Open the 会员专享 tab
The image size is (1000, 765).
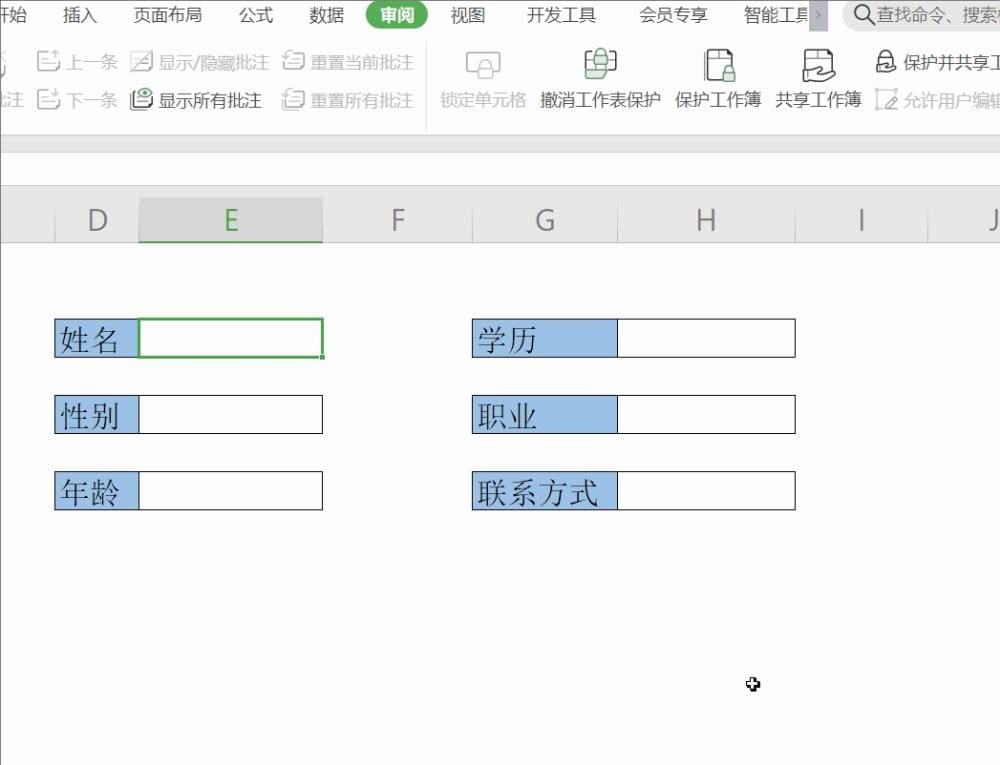[x=671, y=15]
